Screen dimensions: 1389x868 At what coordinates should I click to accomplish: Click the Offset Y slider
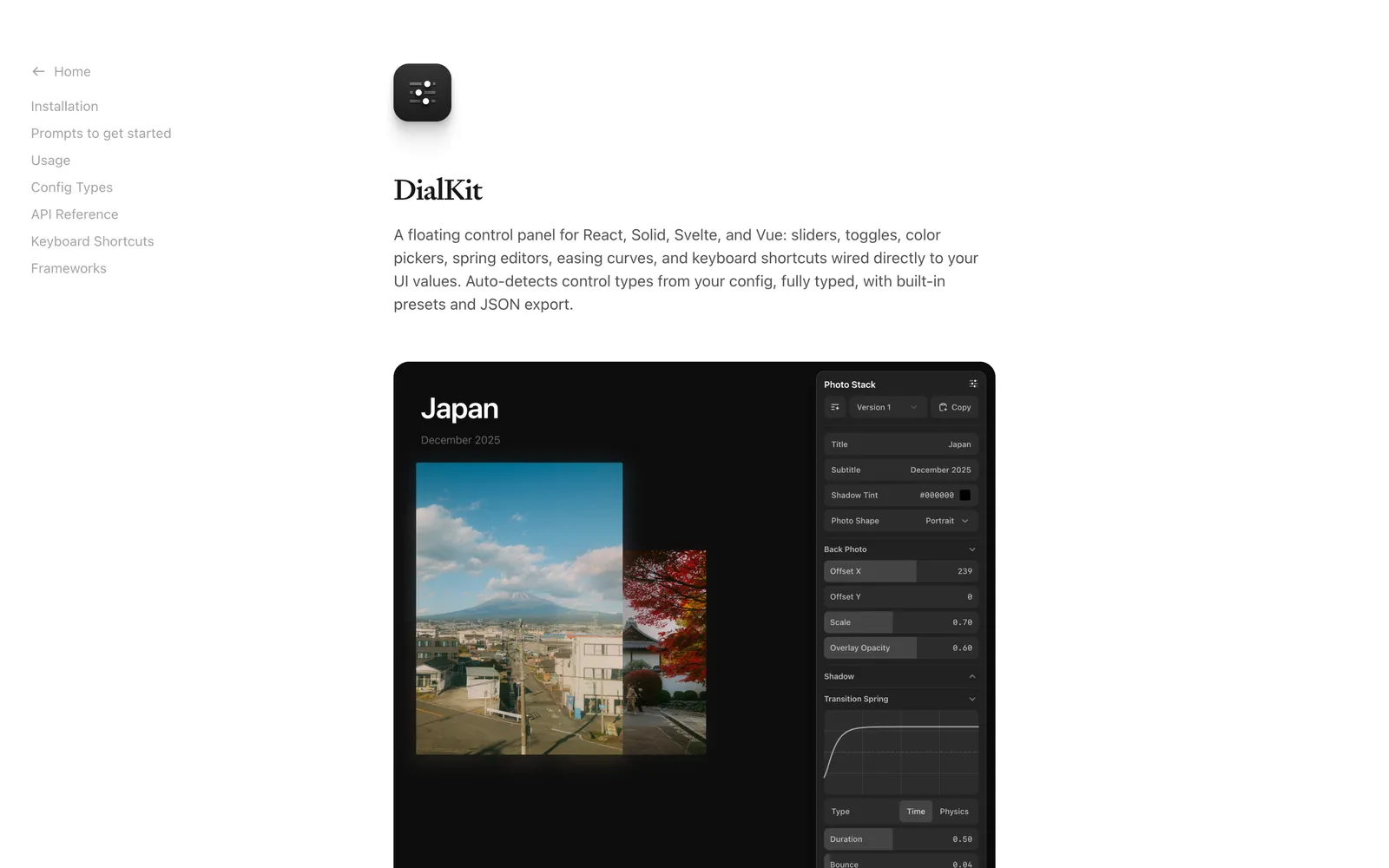click(901, 596)
